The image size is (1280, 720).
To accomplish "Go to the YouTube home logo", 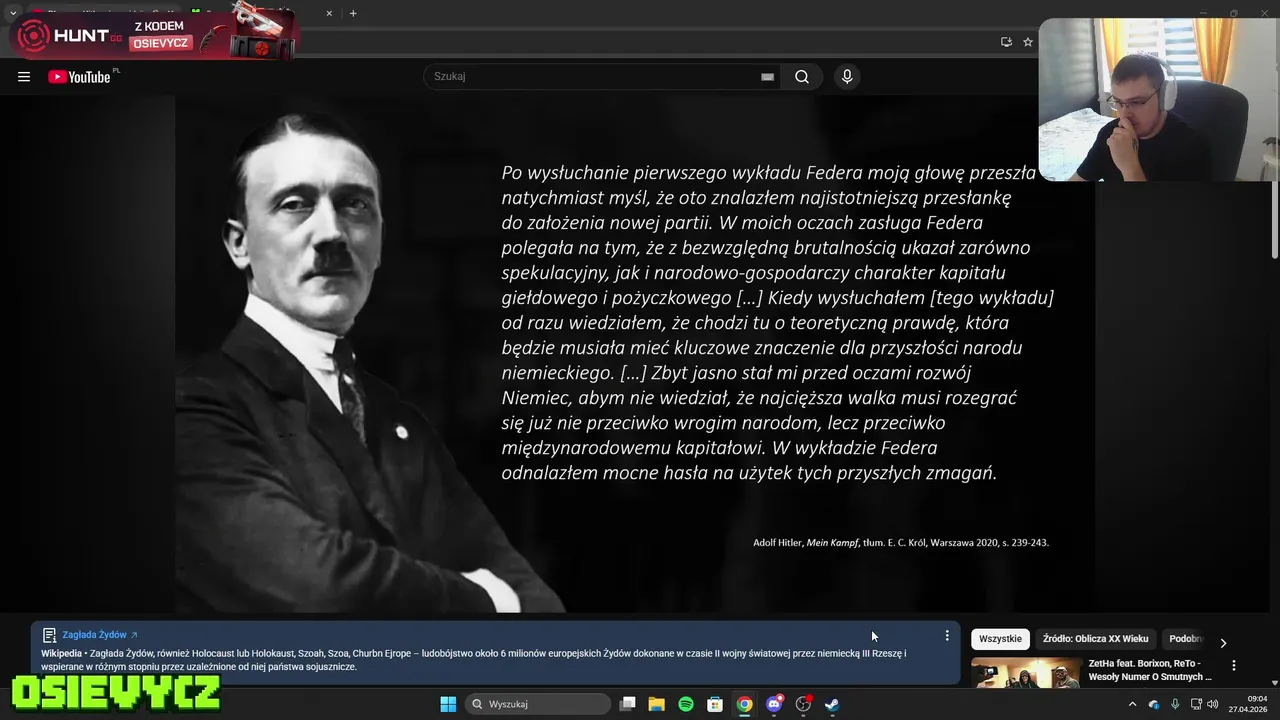I will pos(80,77).
